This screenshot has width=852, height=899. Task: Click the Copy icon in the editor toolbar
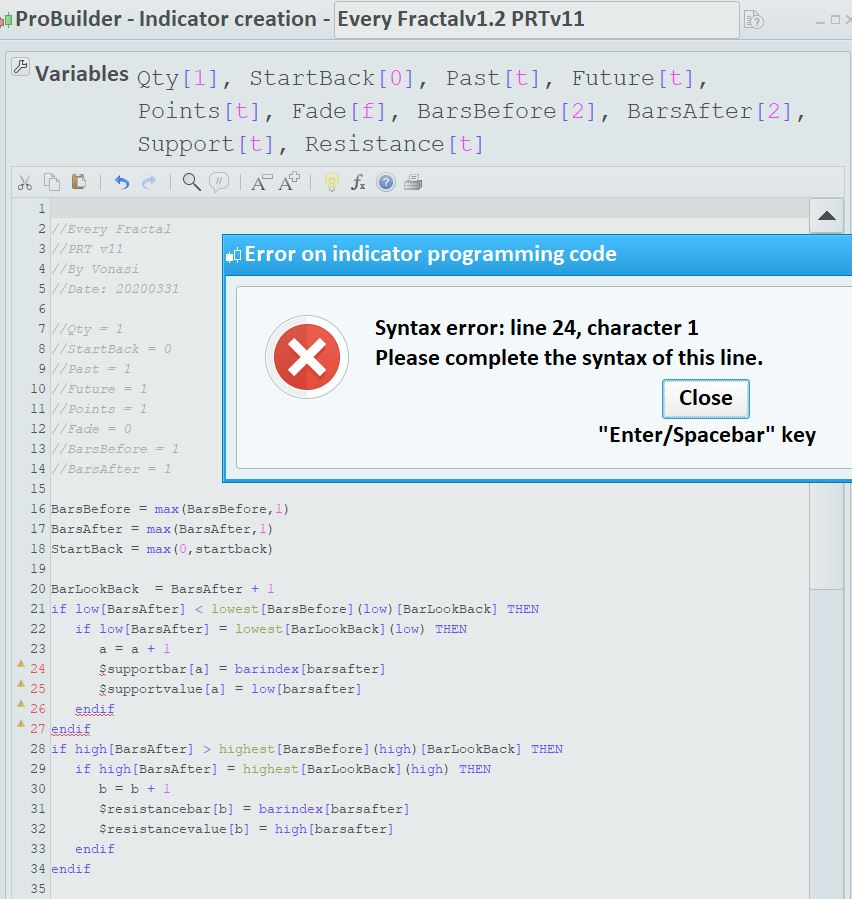tap(52, 182)
